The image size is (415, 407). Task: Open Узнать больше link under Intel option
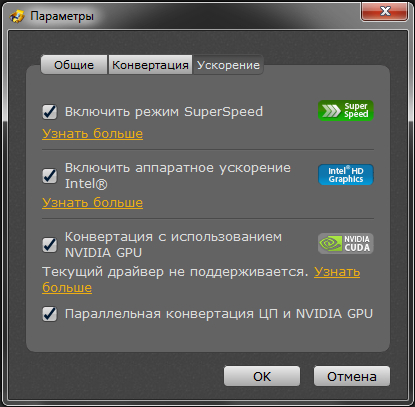tap(92, 202)
